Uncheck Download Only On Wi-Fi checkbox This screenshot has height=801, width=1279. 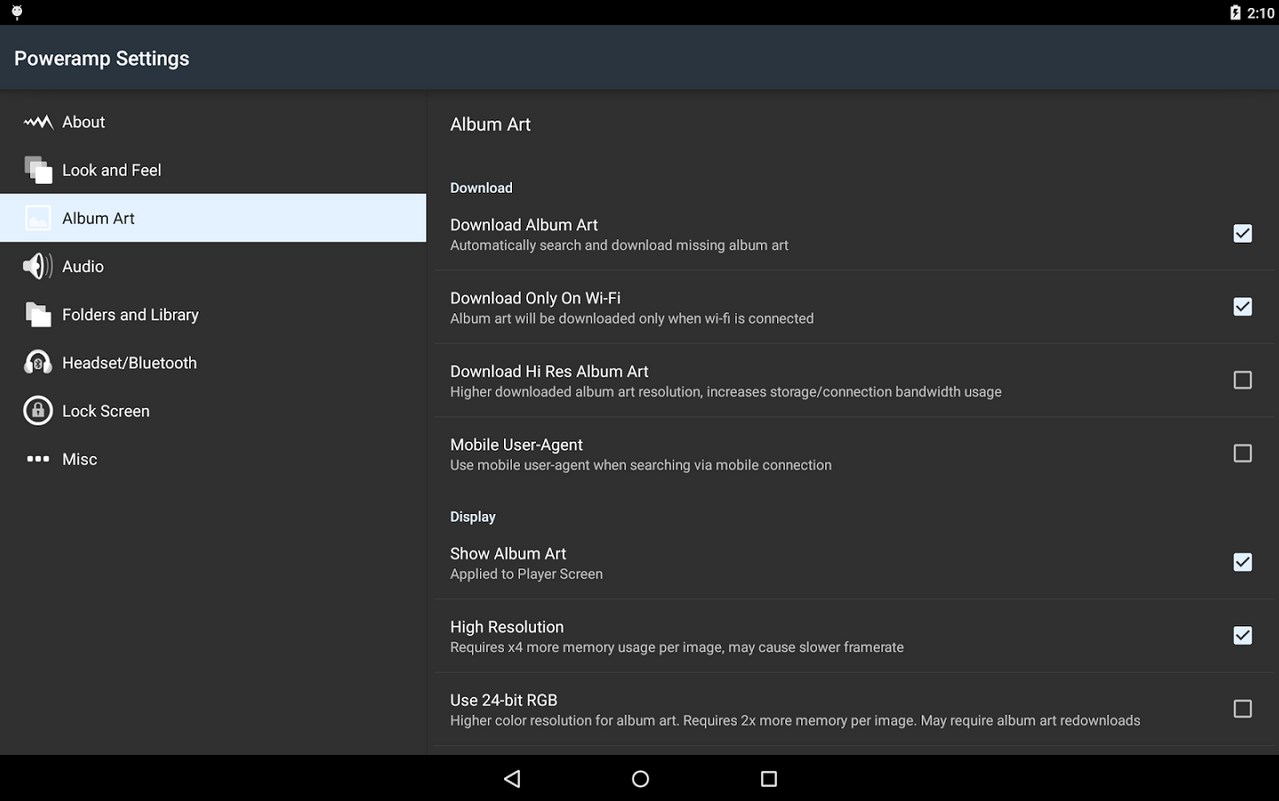[1242, 307]
